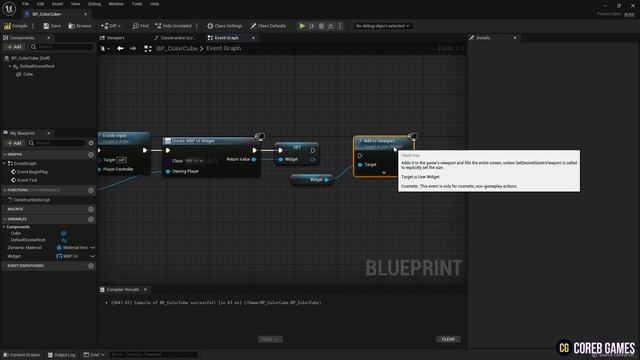Image resolution: width=640 pixels, height=360 pixels.
Task: Click the Unreal Engine logo icon
Action: [9, 8]
